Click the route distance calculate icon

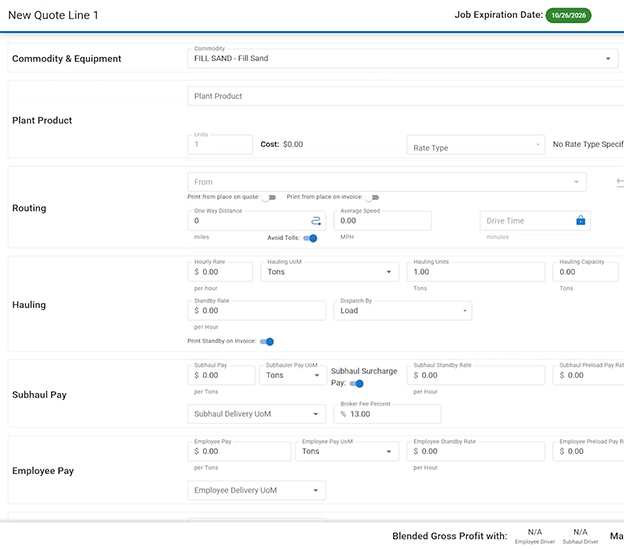tap(316, 221)
